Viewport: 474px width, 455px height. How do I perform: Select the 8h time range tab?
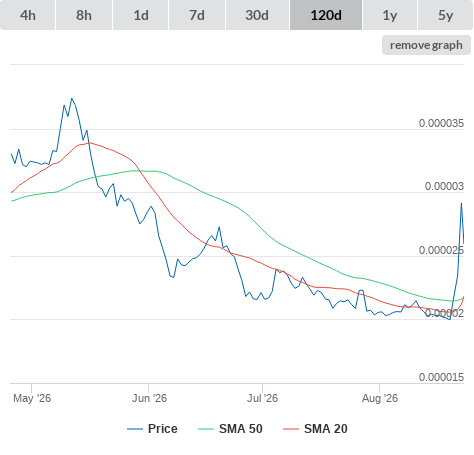click(84, 15)
